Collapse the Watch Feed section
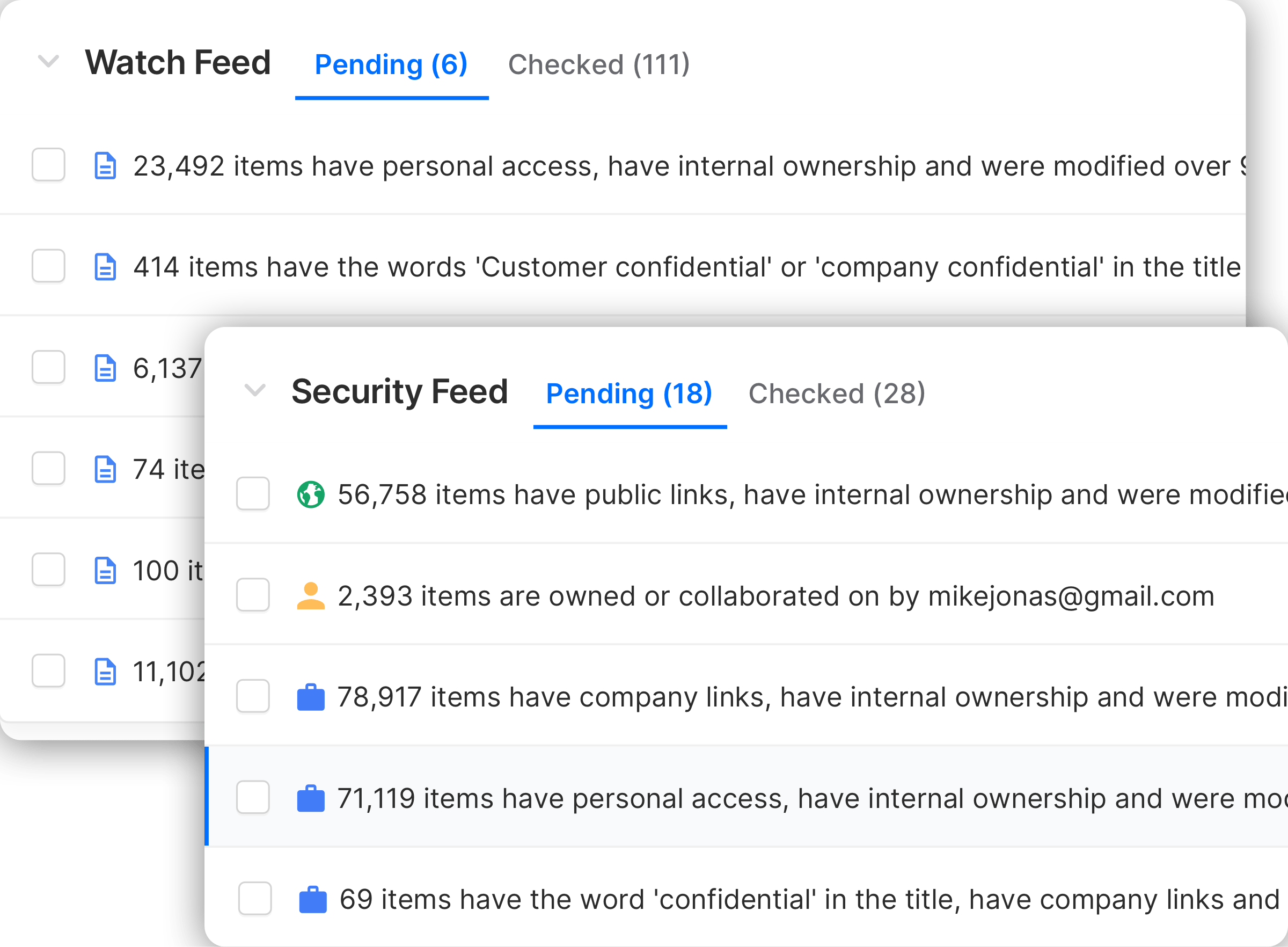 click(49, 61)
